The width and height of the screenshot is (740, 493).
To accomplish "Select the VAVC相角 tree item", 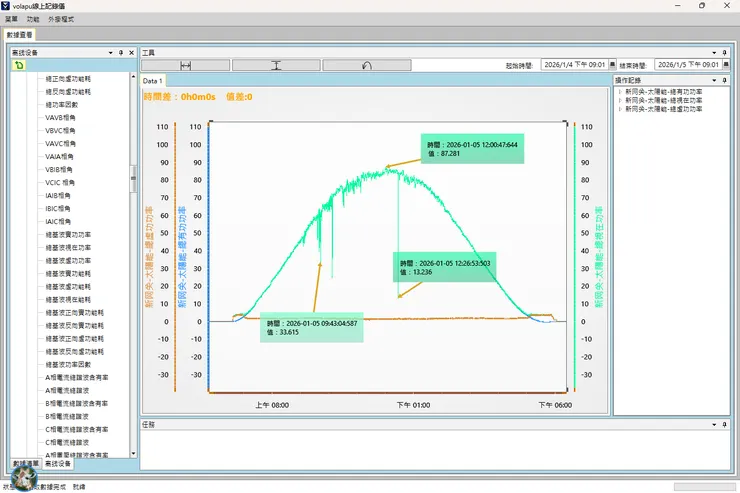I will [x=60, y=143].
